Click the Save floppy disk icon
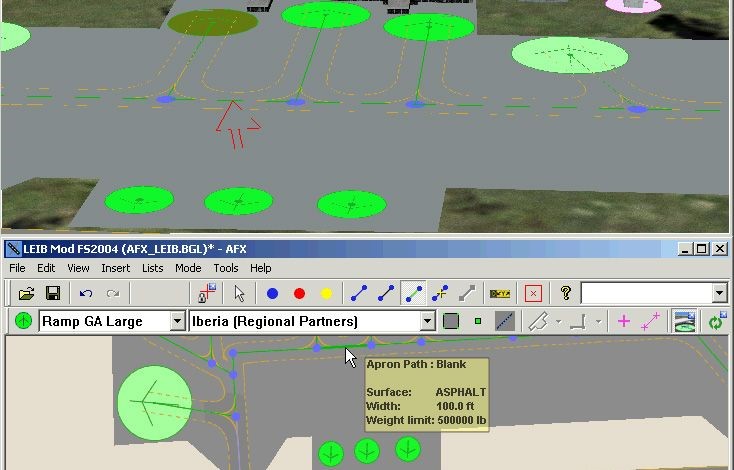Image resolution: width=734 pixels, height=470 pixels. 53,293
